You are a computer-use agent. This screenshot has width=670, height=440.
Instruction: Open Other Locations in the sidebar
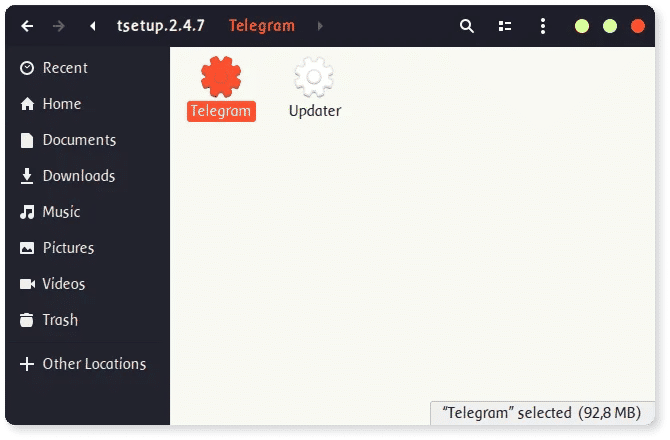click(x=88, y=364)
